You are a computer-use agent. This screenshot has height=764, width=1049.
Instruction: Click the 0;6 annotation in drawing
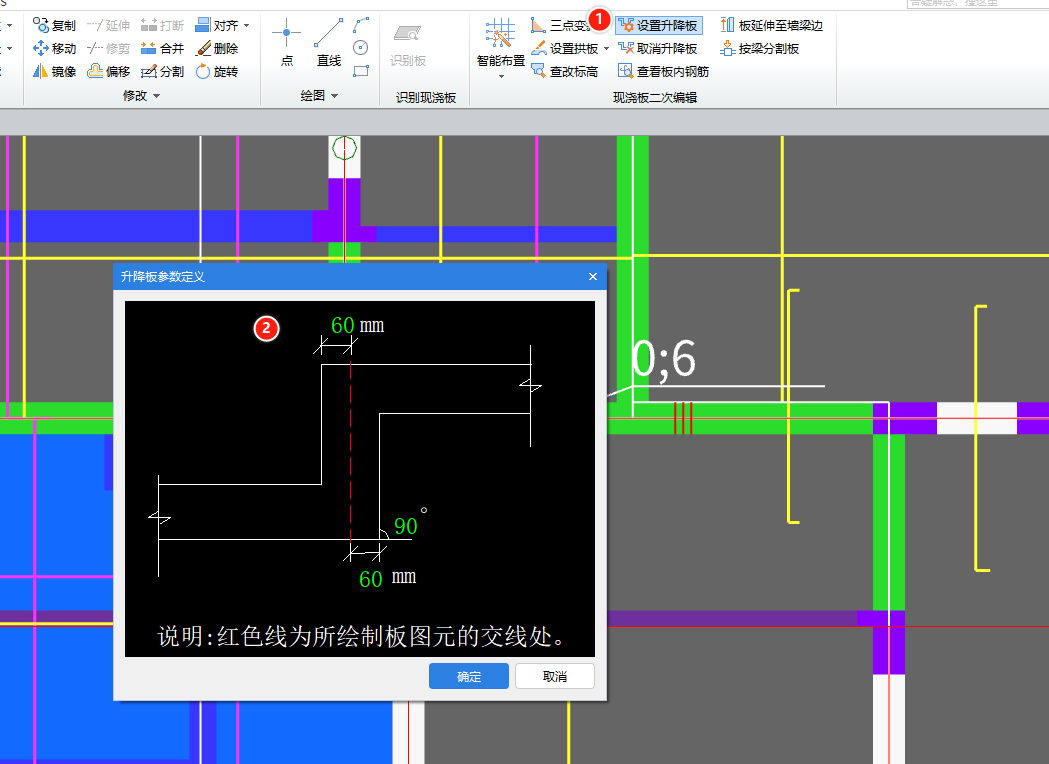664,360
